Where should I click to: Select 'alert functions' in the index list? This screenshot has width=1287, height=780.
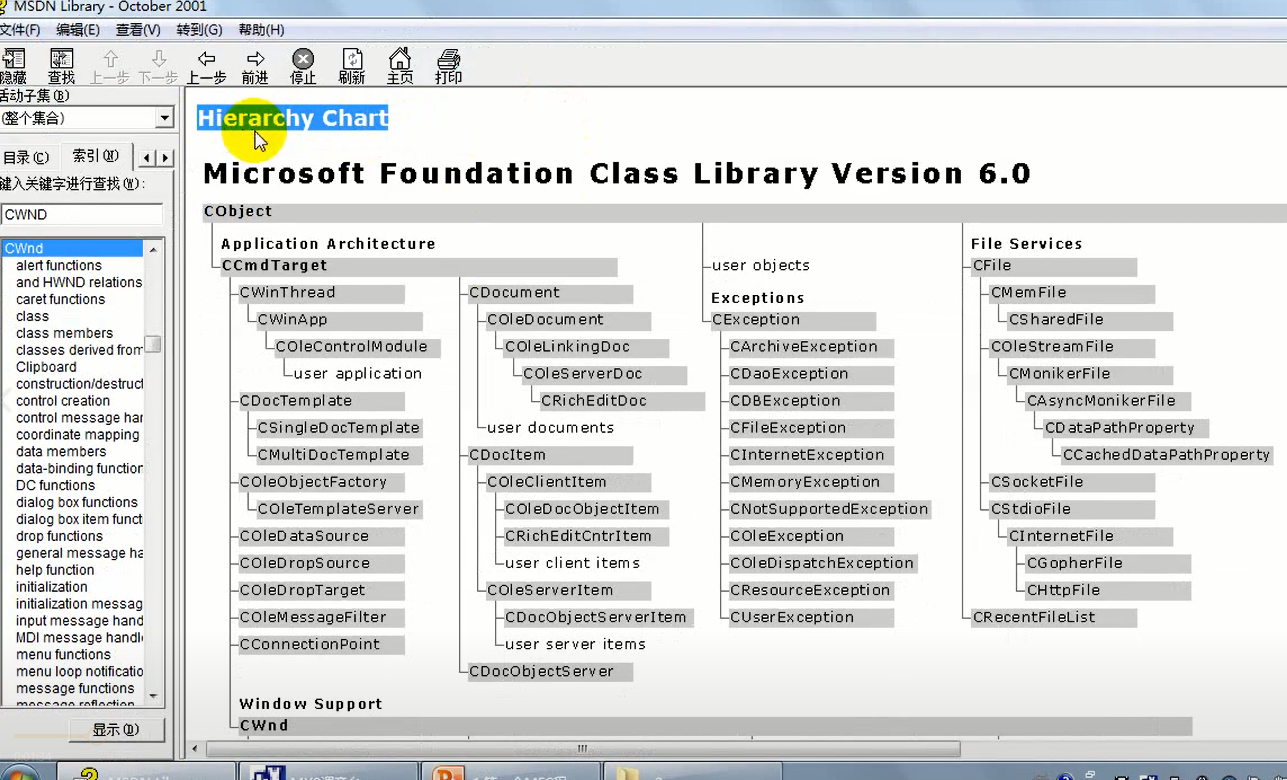click(x=59, y=265)
